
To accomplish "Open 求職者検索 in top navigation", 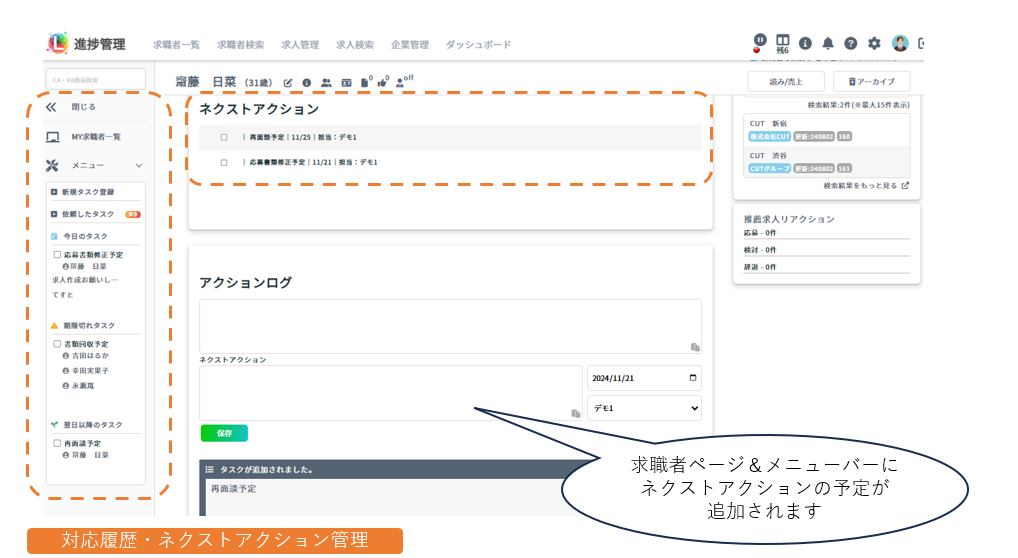I will pyautogui.click(x=241, y=45).
